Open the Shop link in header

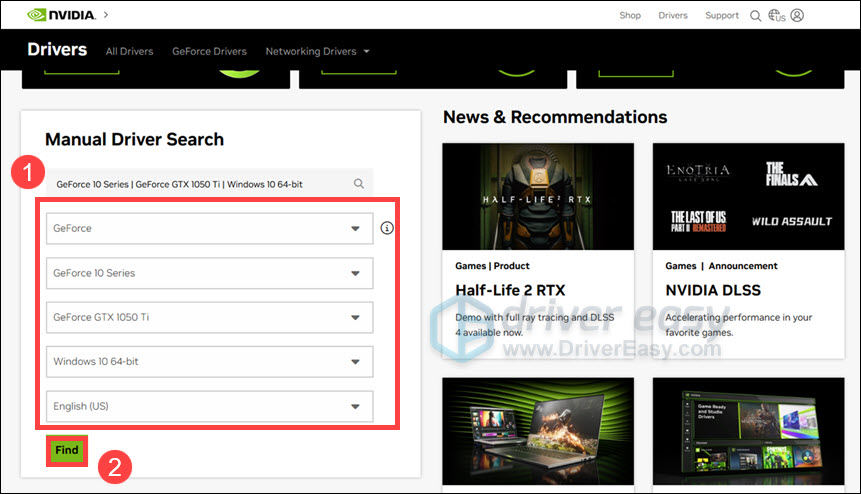point(630,16)
